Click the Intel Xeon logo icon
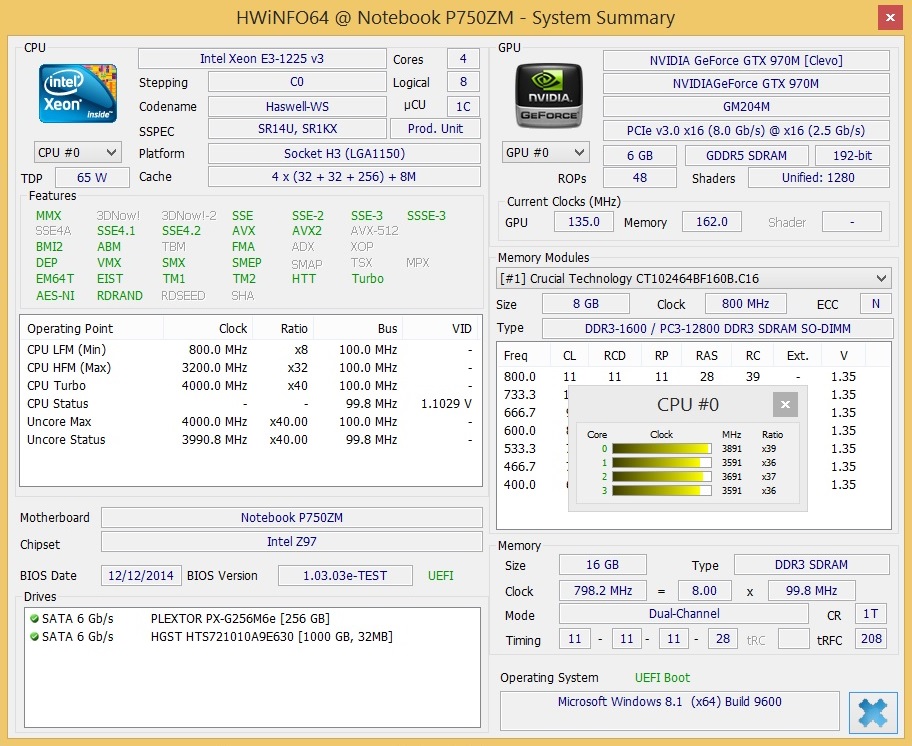The width and height of the screenshot is (912, 746). point(78,93)
